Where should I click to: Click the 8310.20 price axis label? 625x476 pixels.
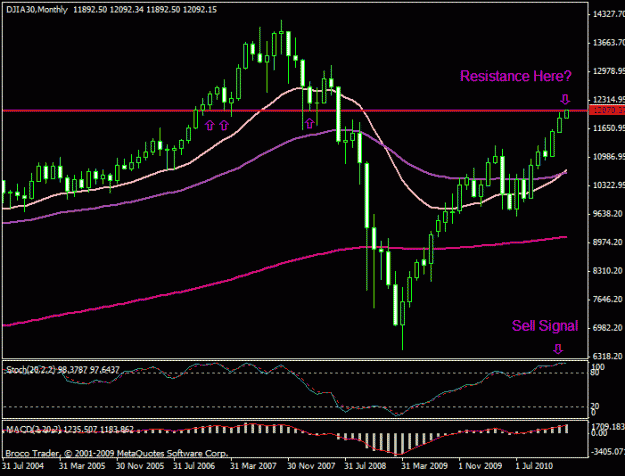(608, 271)
